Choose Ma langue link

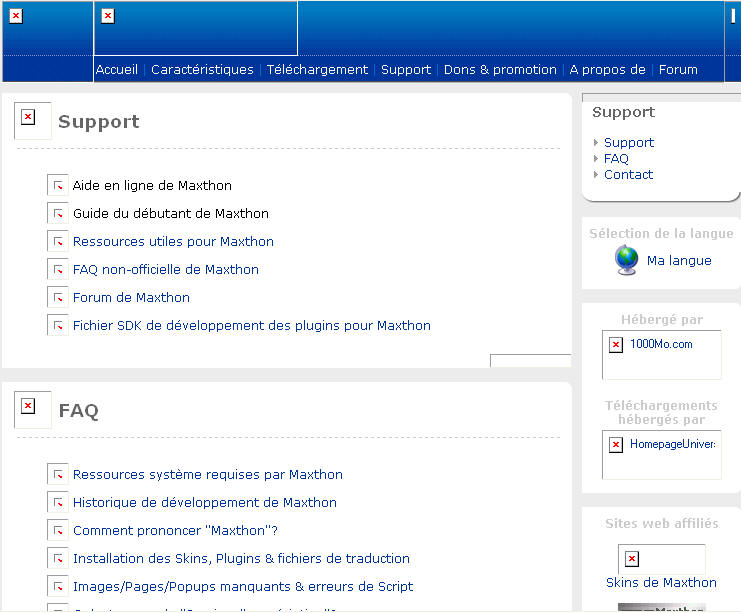tap(679, 260)
